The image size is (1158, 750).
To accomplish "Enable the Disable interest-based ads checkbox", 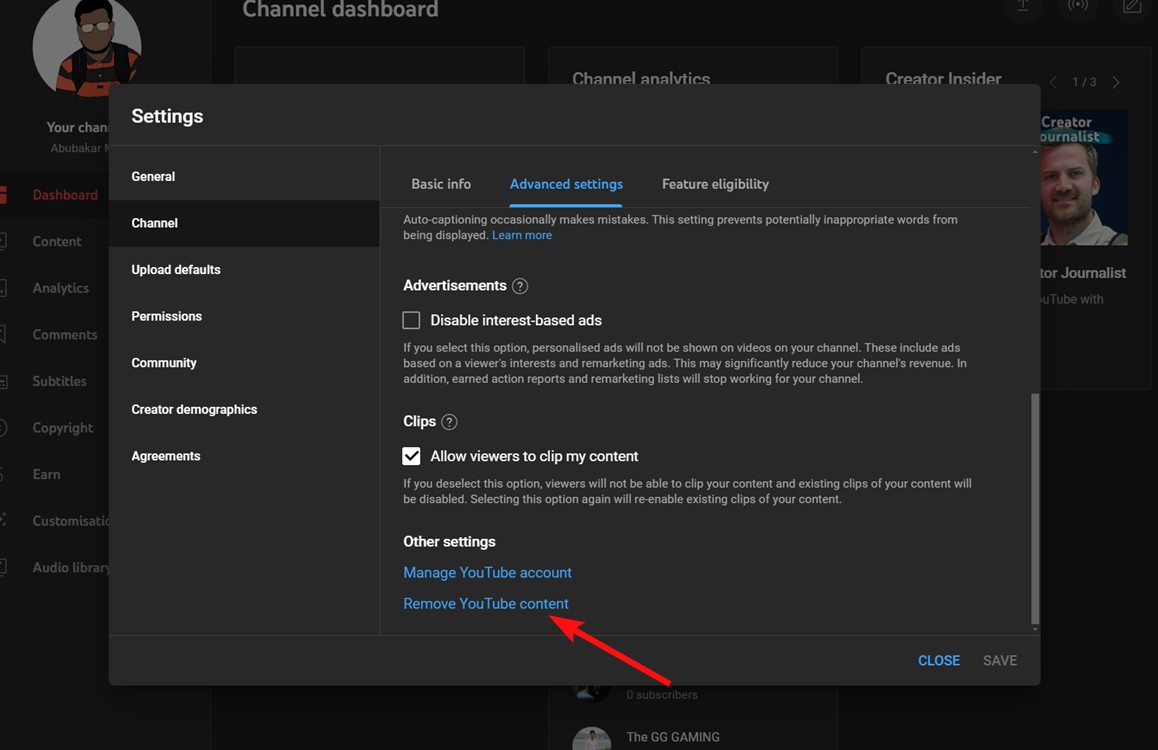I will pos(411,320).
